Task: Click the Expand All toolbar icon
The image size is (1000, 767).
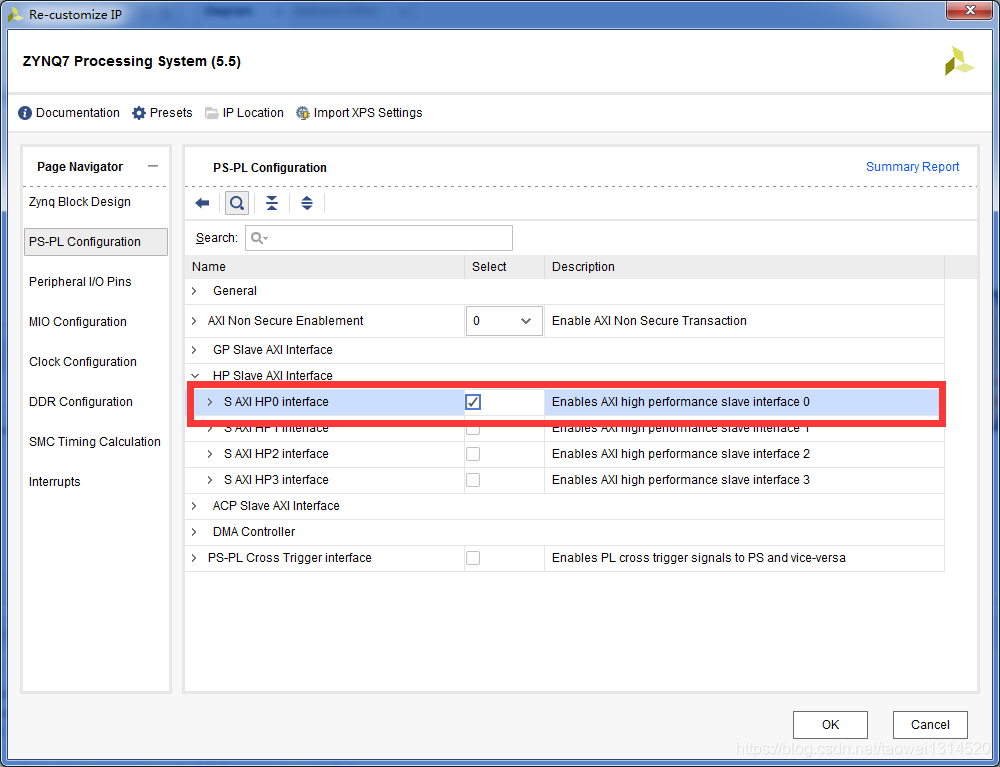Action: point(307,203)
